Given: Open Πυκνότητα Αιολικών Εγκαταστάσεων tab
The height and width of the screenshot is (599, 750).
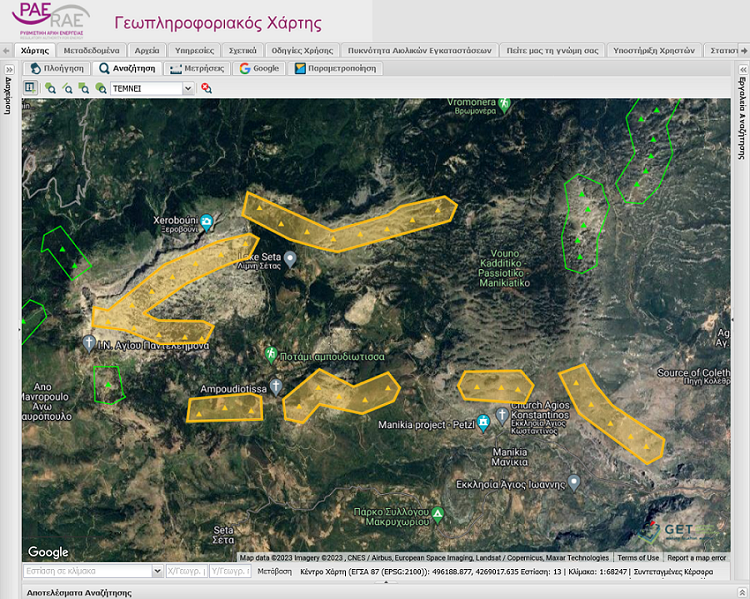Looking at the screenshot, I should [419, 50].
